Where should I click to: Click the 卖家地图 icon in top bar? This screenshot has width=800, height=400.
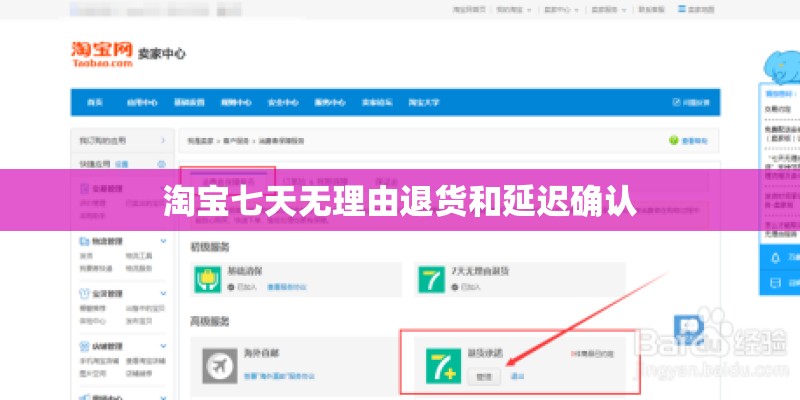682,9
